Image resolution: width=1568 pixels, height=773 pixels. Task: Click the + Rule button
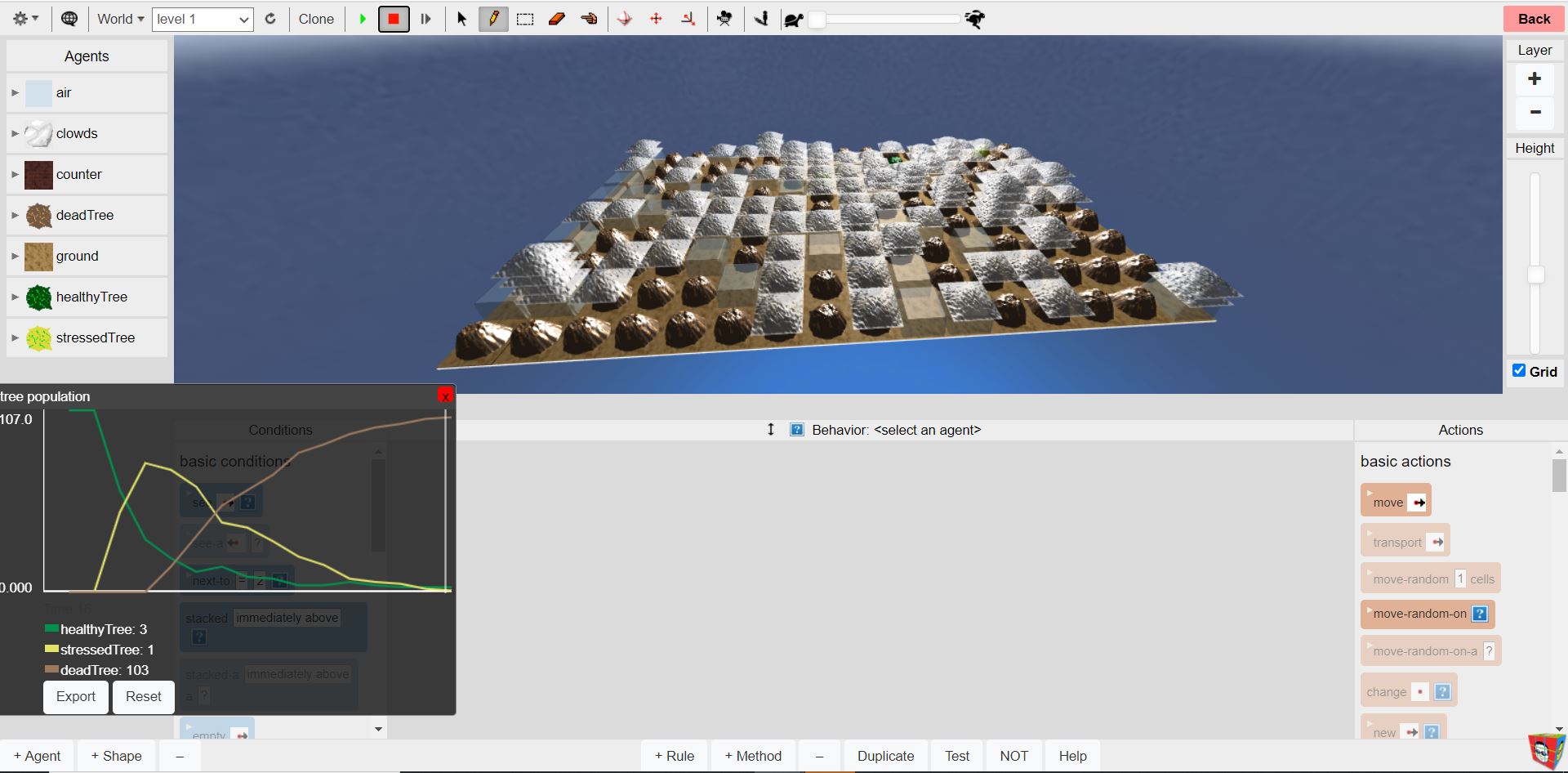pyautogui.click(x=675, y=756)
